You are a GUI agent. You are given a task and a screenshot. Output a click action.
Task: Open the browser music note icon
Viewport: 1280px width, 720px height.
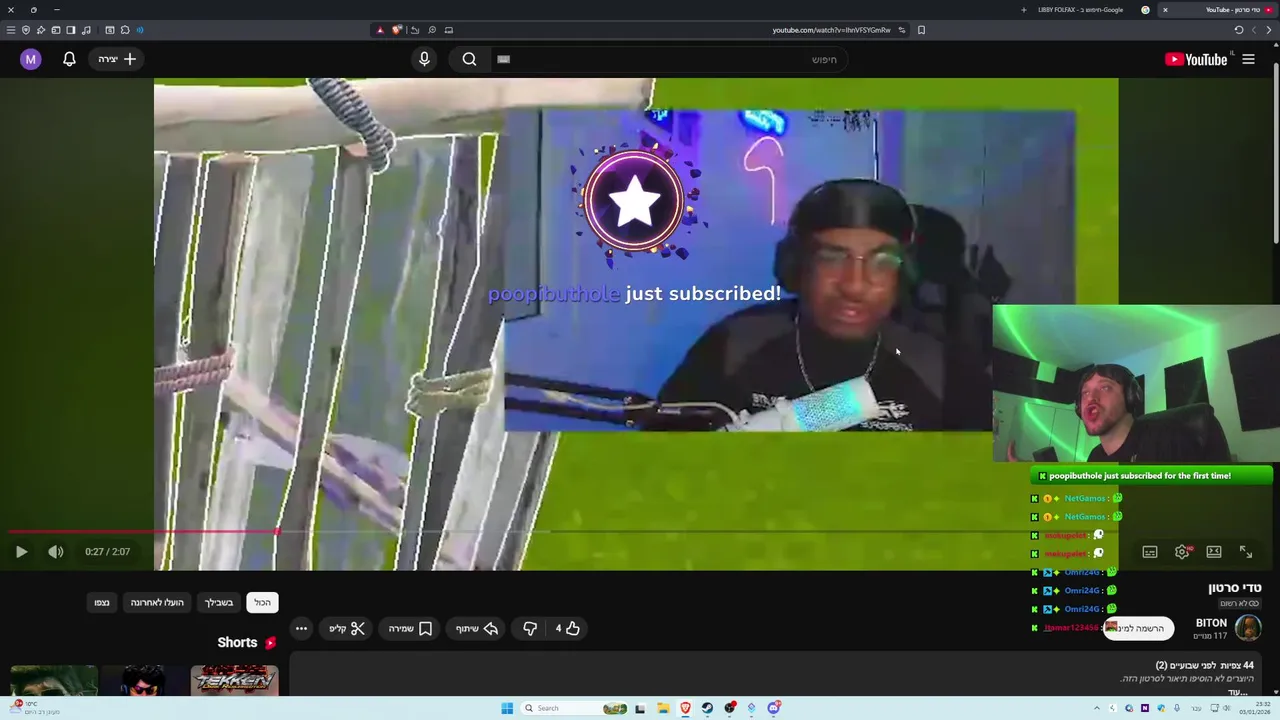click(86, 30)
